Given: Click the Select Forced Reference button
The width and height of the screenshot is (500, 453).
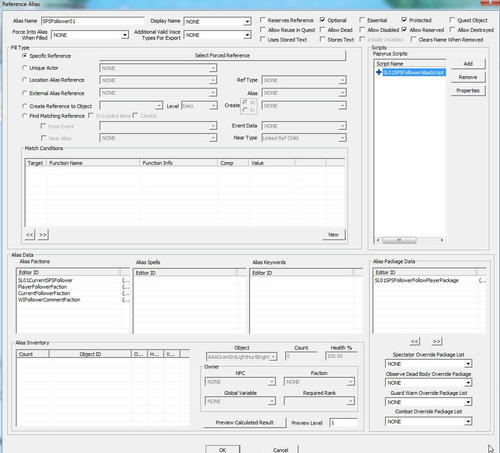Looking at the screenshot, I should point(222,55).
